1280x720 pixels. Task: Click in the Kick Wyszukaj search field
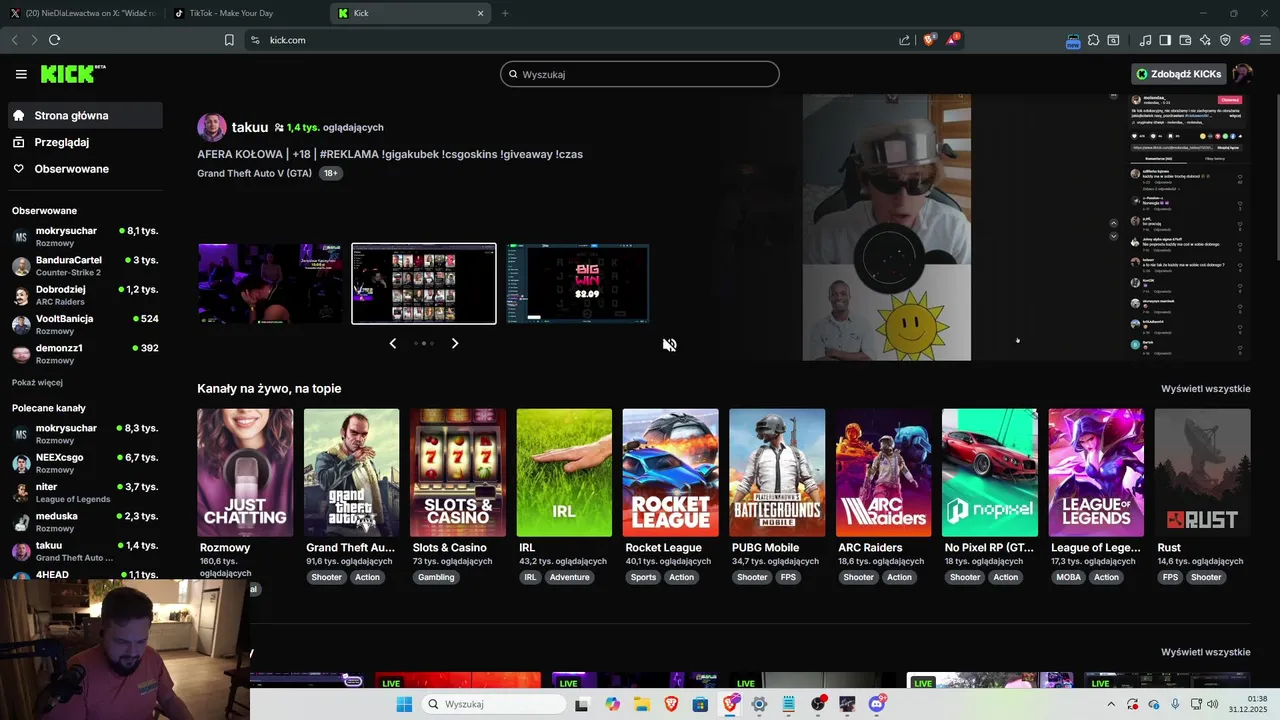640,74
